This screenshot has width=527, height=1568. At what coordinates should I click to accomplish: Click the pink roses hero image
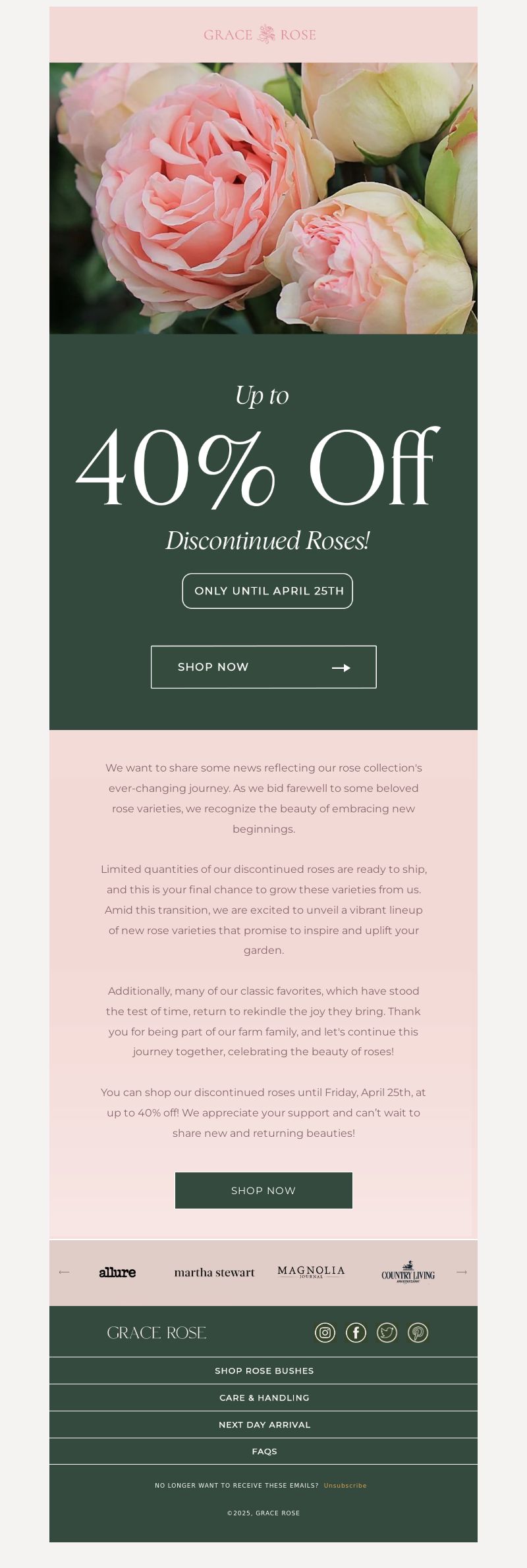pyautogui.click(x=263, y=197)
